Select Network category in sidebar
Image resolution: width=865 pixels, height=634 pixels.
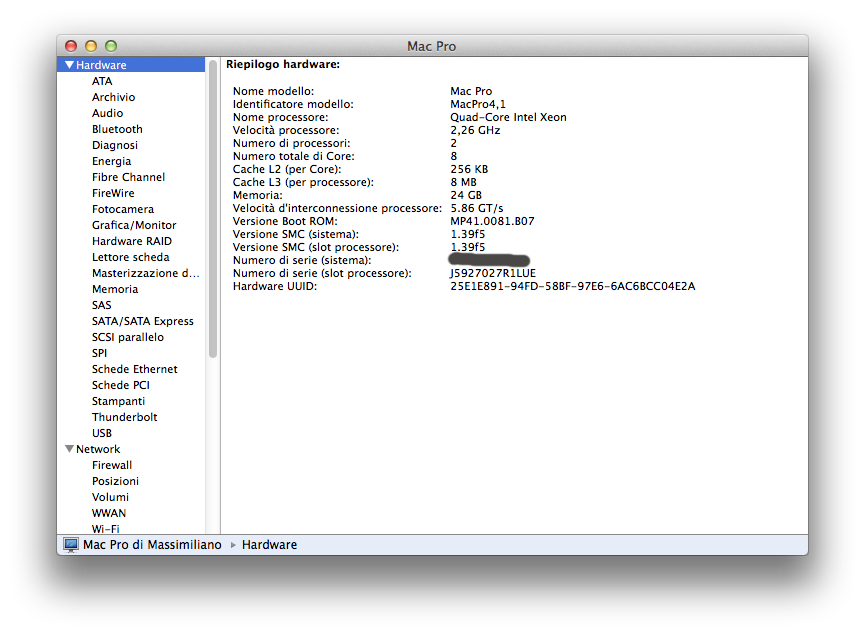pos(98,449)
